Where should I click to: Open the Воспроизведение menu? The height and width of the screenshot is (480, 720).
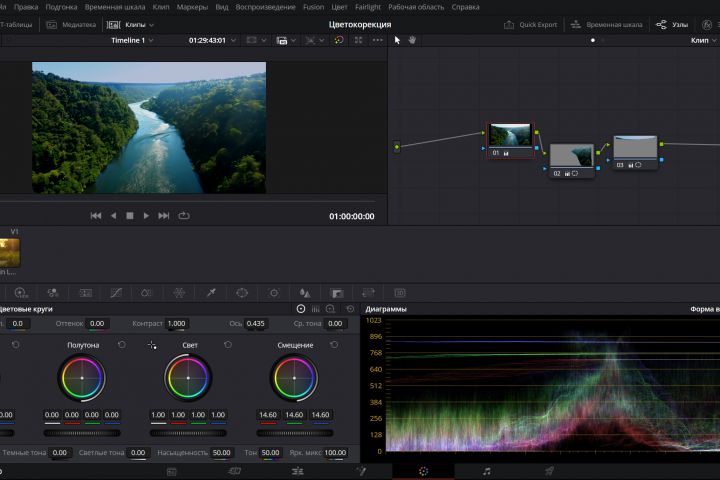(x=263, y=7)
